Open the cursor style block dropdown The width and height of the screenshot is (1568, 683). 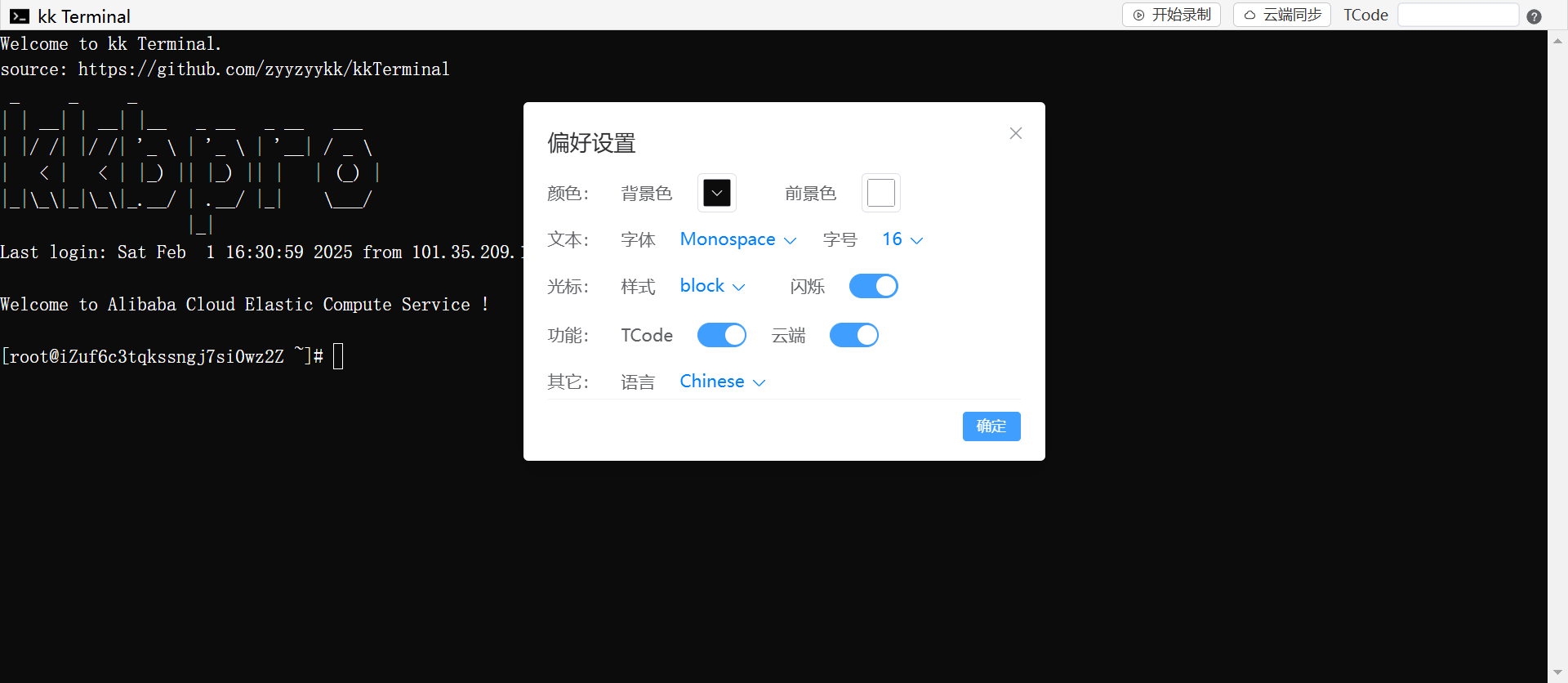[x=712, y=286]
